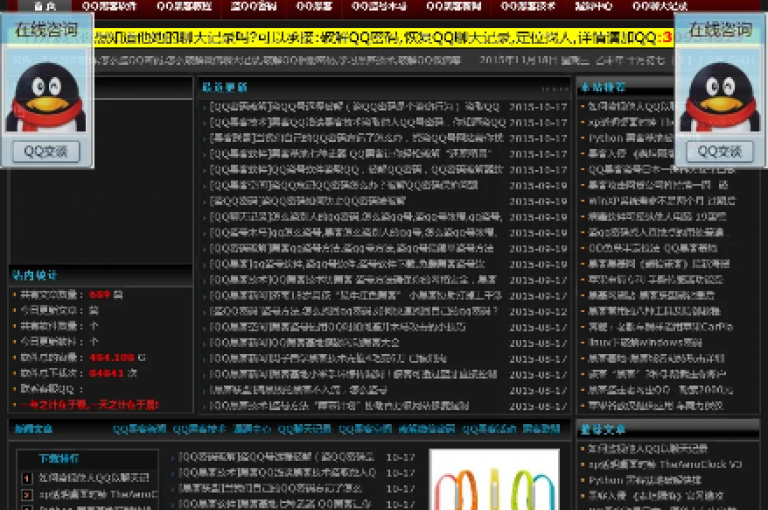Click the 下载排行 panel heading
The height and width of the screenshot is (510, 768).
59,459
